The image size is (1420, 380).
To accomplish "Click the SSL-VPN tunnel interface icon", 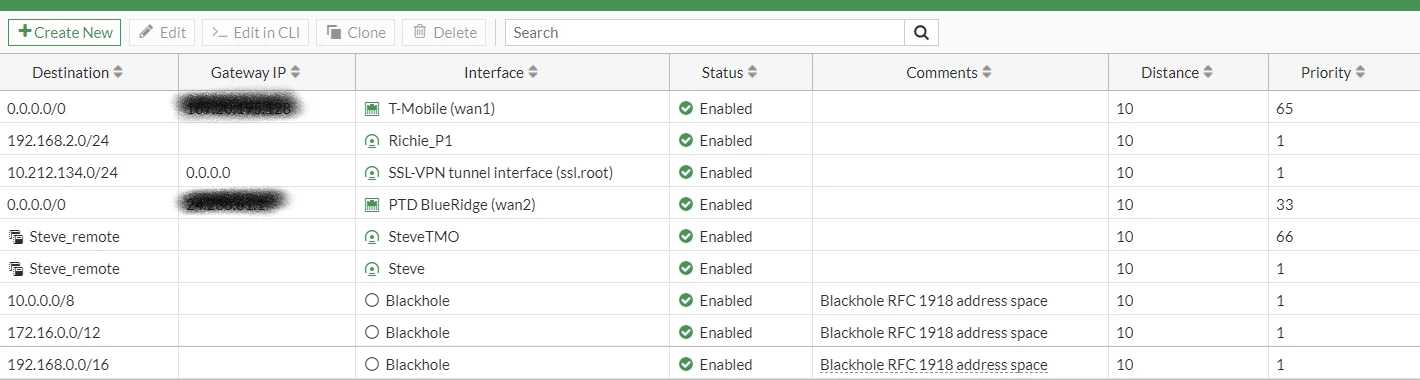I will 372,172.
